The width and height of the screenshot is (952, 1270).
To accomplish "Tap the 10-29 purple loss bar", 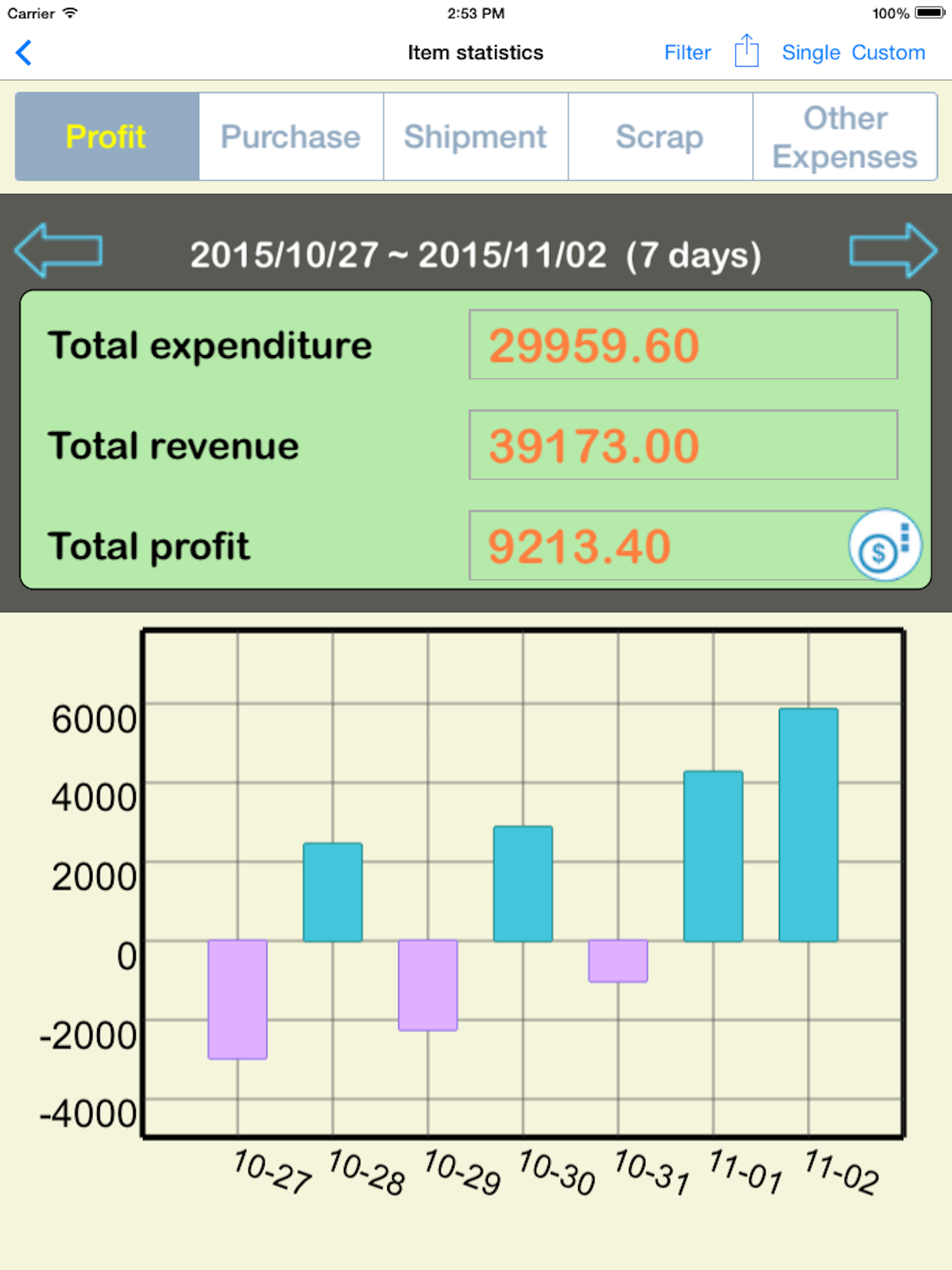I will [x=428, y=985].
